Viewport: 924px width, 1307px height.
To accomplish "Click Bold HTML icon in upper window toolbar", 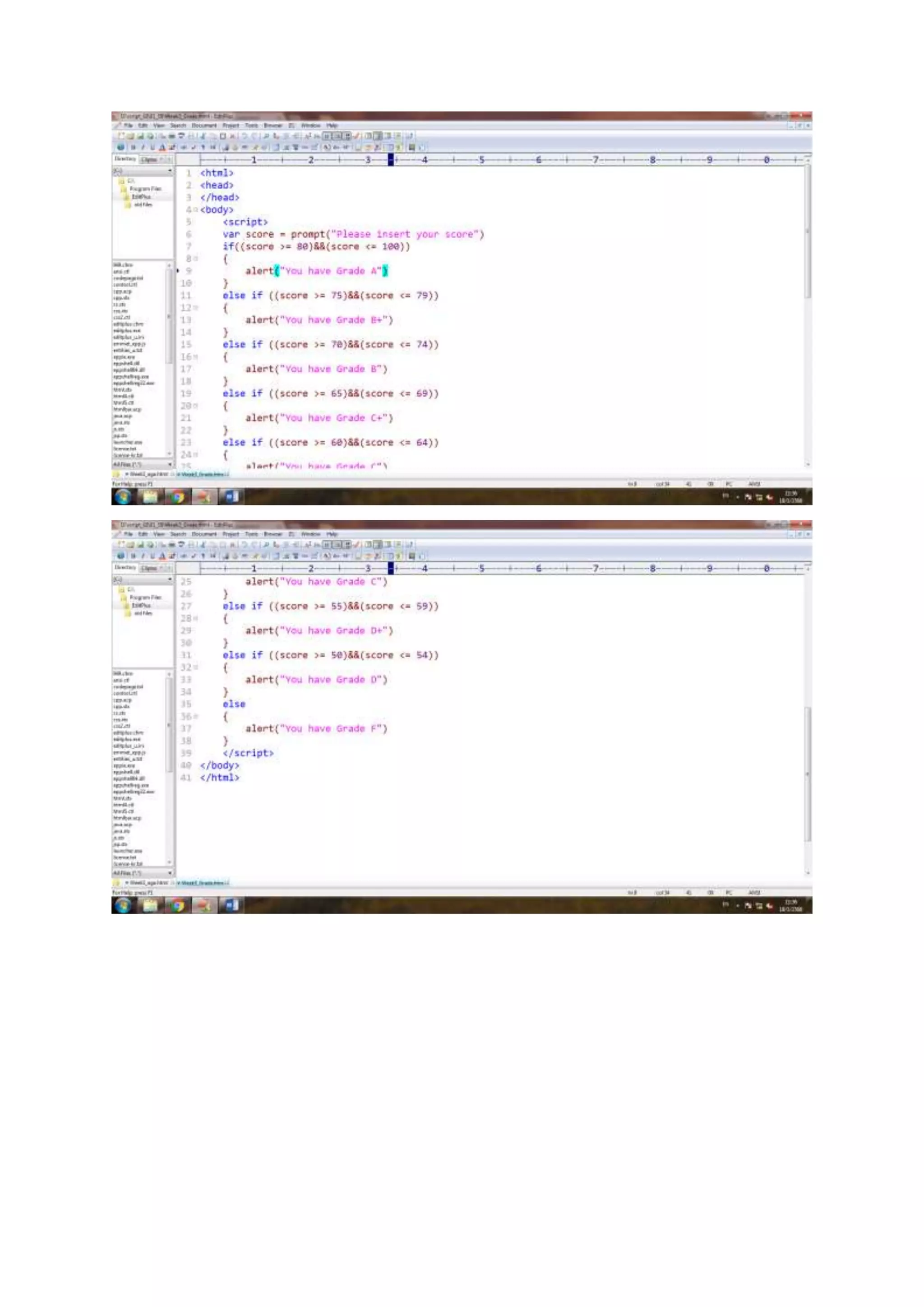I will pos(133,147).
